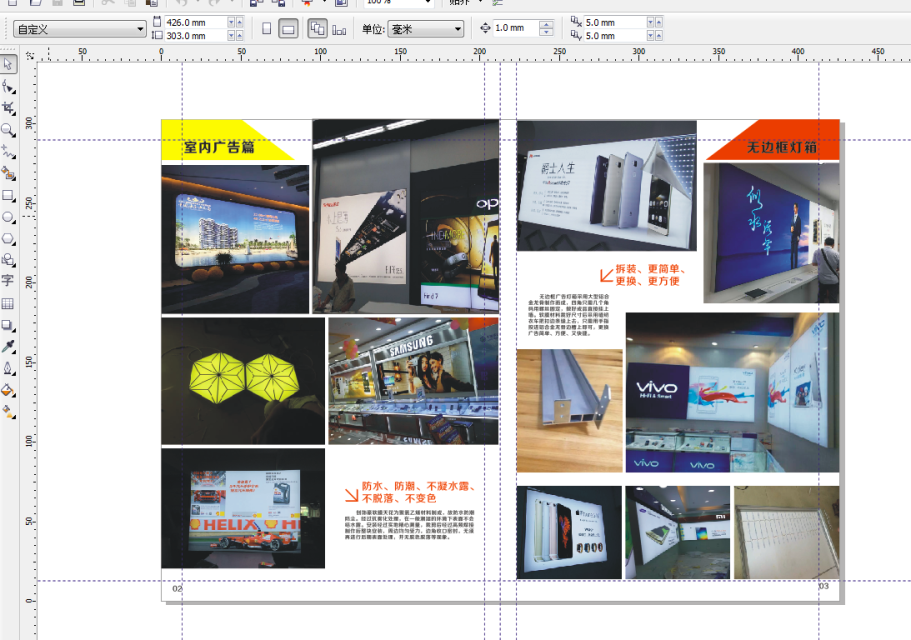Click page number 03 on the canvas

point(824,586)
